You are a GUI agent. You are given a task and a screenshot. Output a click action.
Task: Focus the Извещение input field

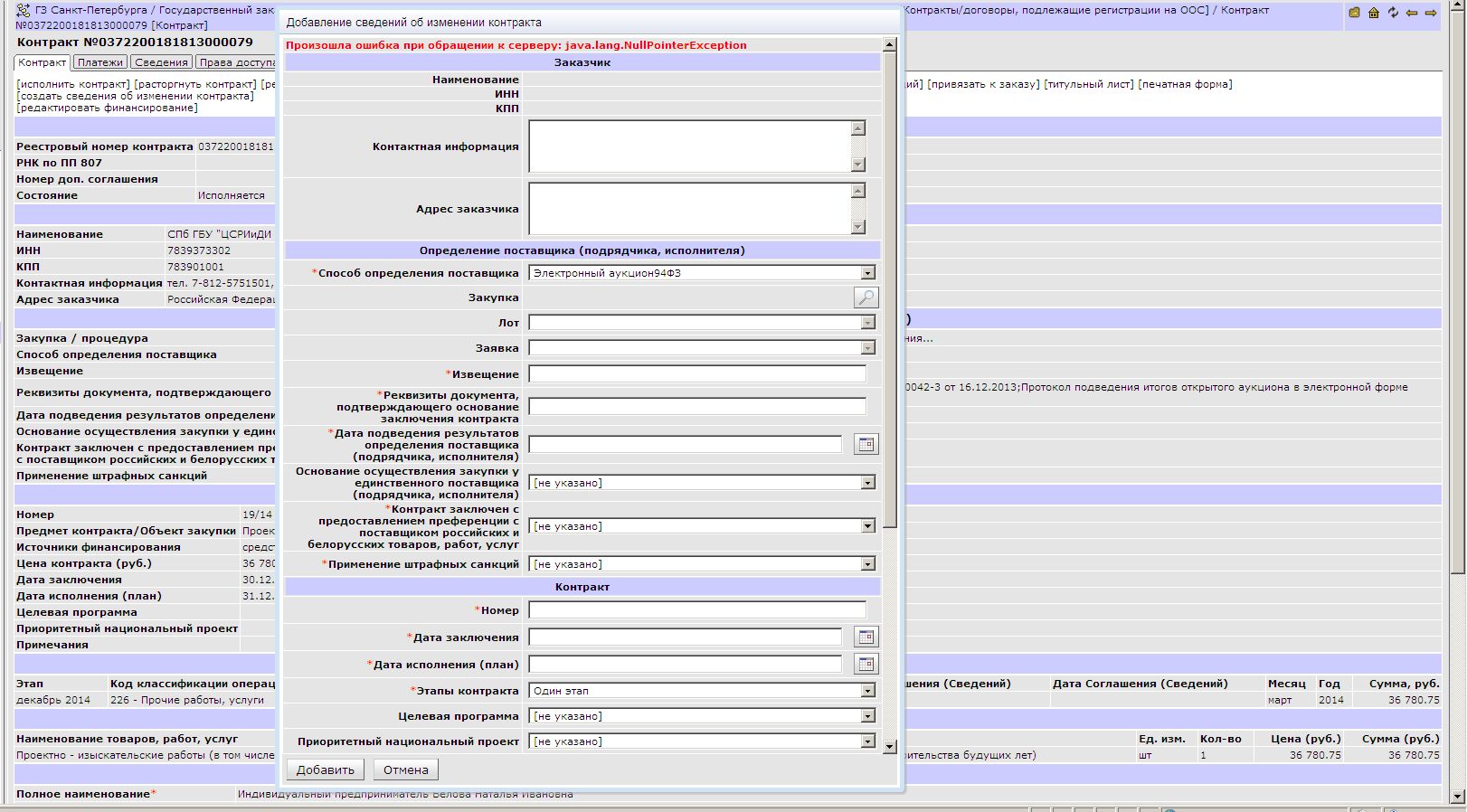pos(697,373)
